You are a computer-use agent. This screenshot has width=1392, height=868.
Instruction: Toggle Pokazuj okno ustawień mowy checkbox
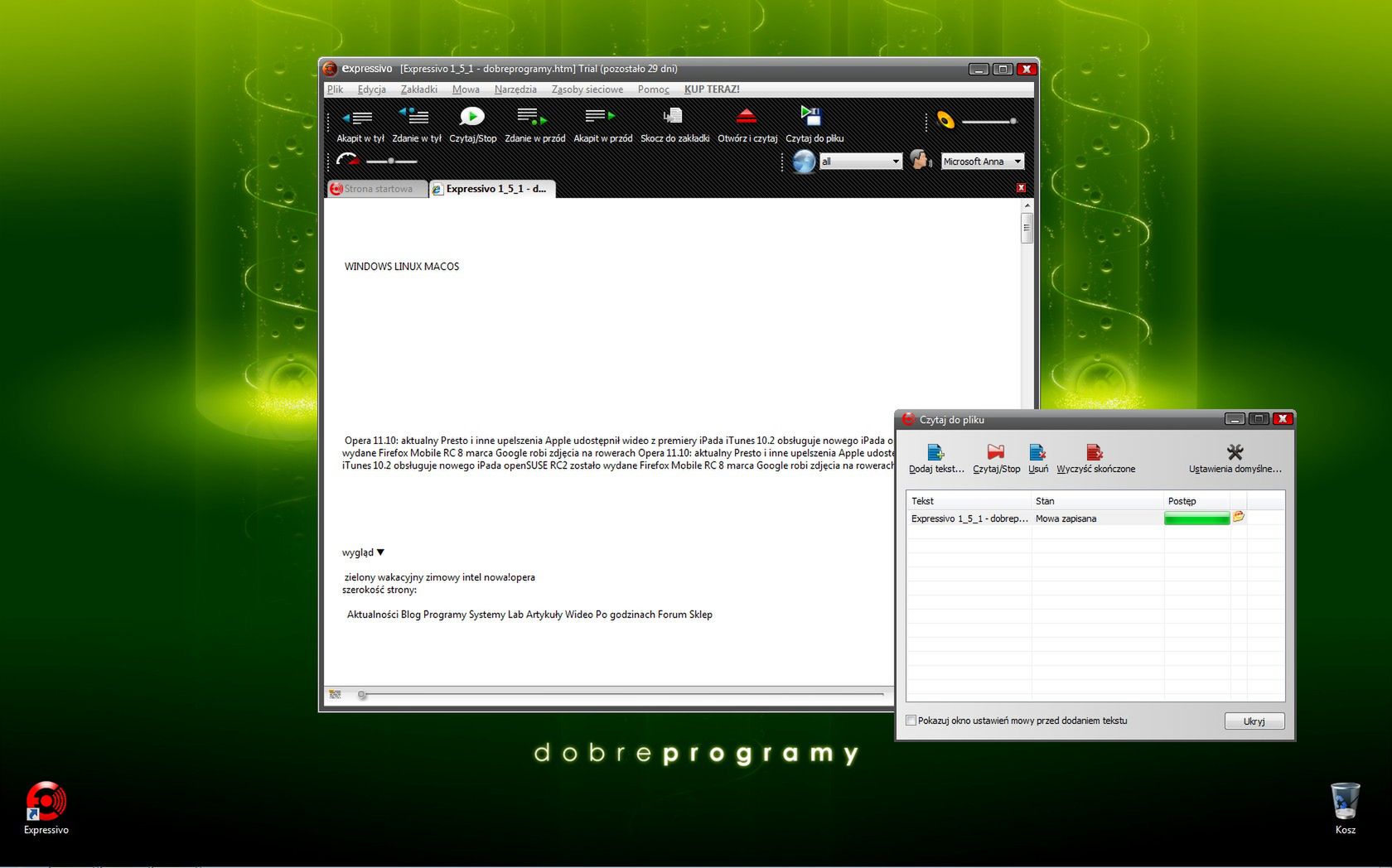pyautogui.click(x=911, y=721)
